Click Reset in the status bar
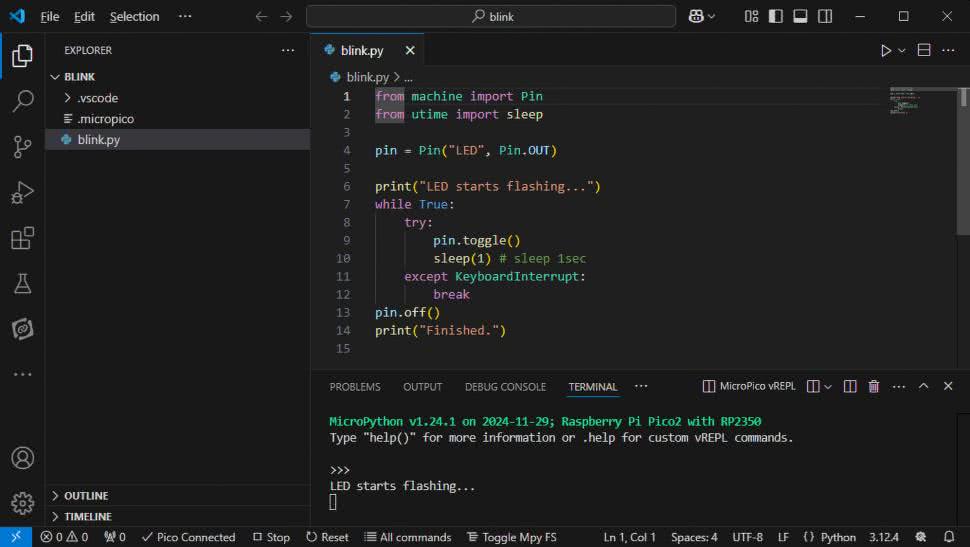 coord(327,537)
